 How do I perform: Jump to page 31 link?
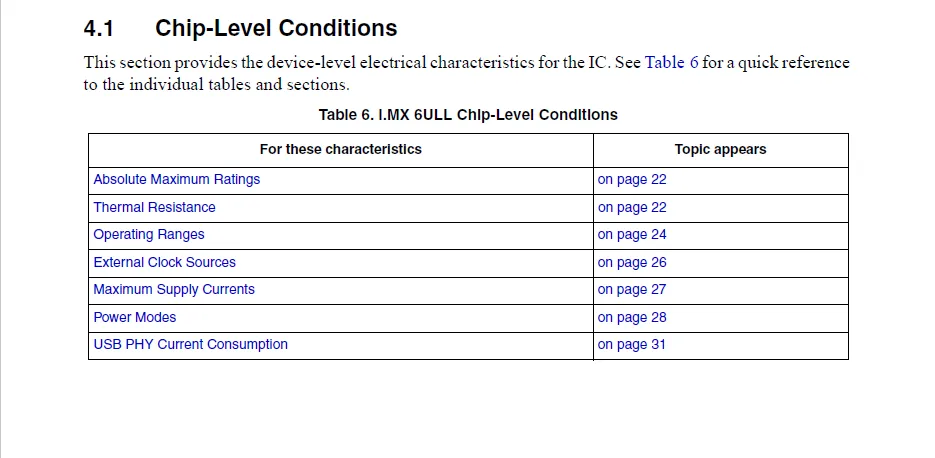point(632,345)
